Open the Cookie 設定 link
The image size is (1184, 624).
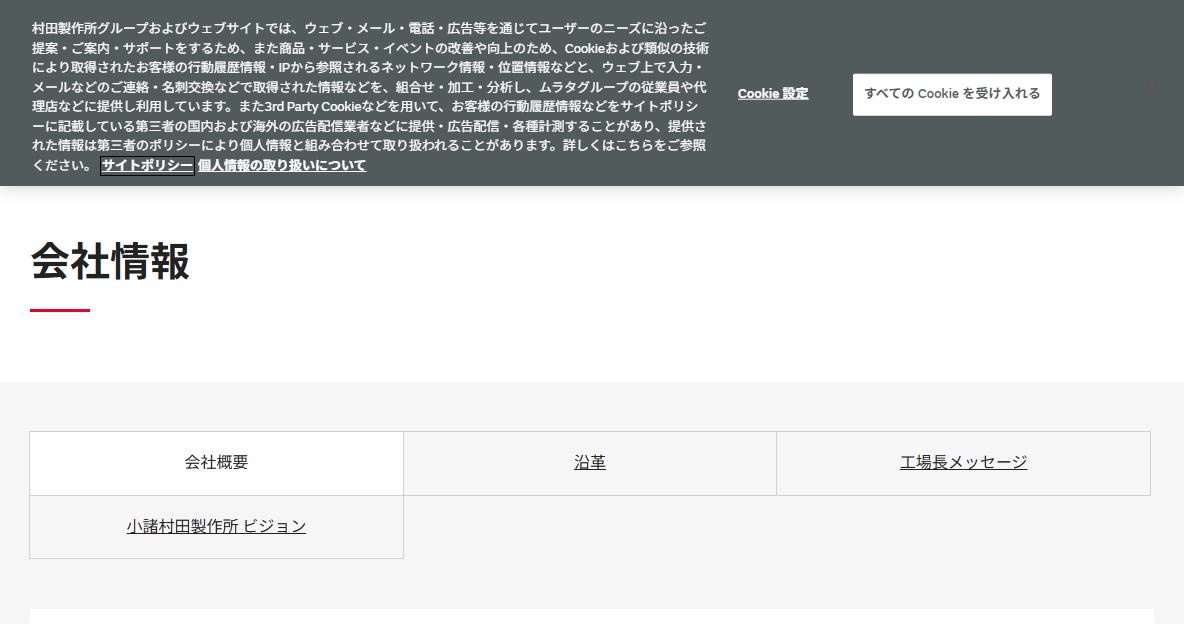(x=773, y=94)
